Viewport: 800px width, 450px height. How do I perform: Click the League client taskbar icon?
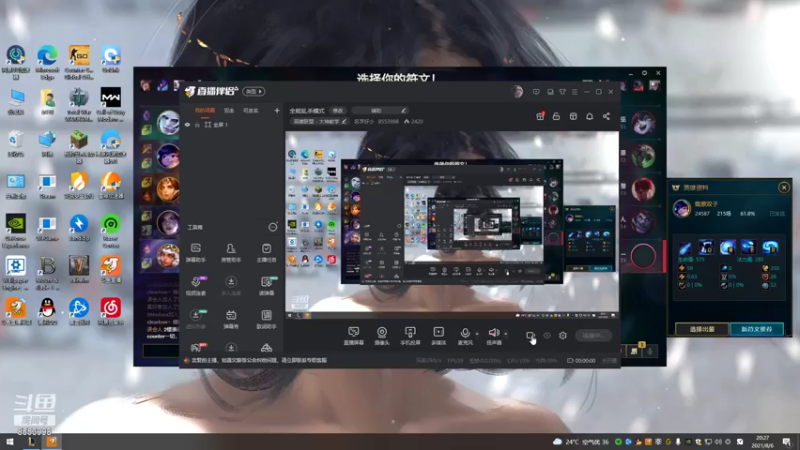[x=31, y=442]
